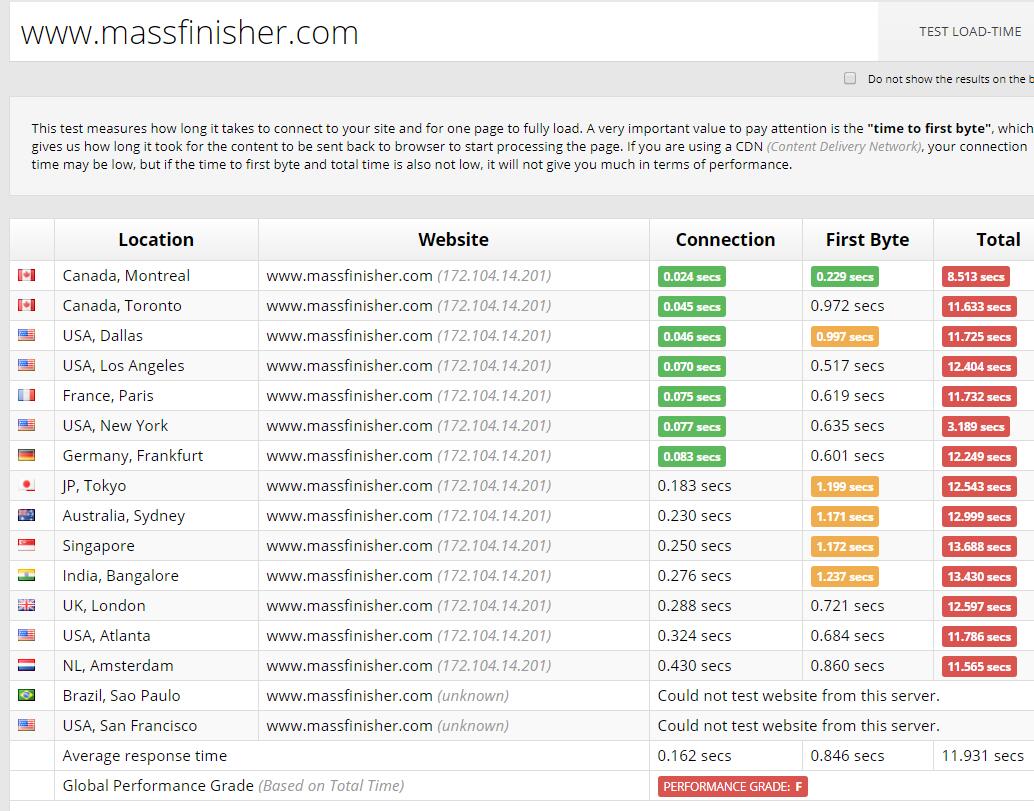Click the Netherlands flag icon beside Amsterdam

pos(26,666)
